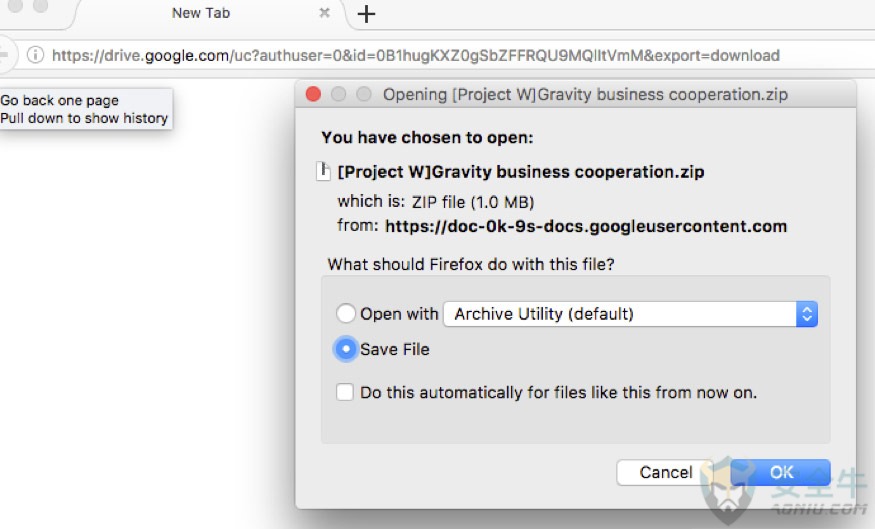Cancel the file download dialog
This screenshot has height=529, width=875.
pyautogui.click(x=665, y=472)
